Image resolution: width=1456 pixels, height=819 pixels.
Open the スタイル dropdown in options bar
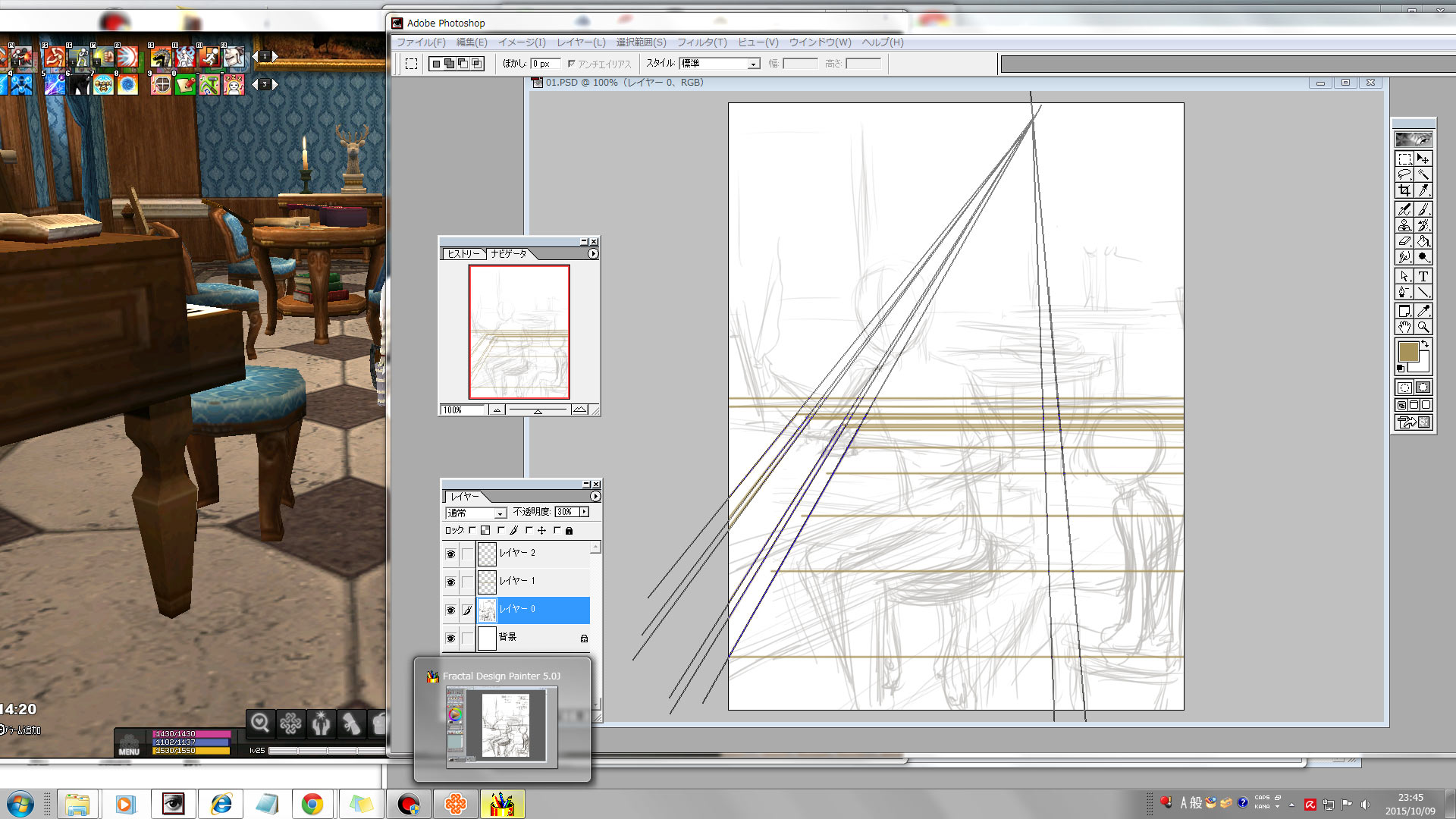point(753,64)
